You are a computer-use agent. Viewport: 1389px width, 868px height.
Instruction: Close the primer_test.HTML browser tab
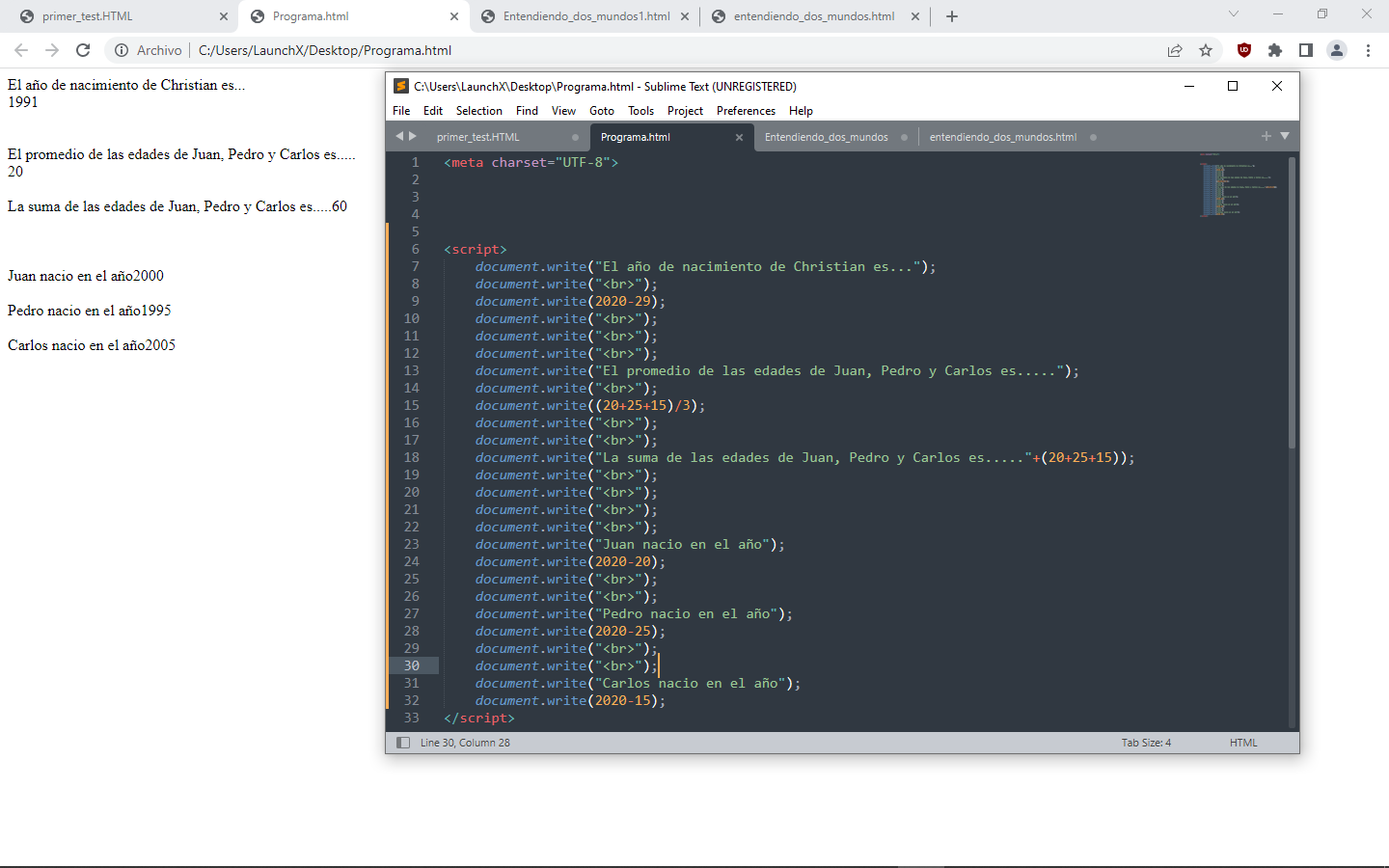coord(224,16)
